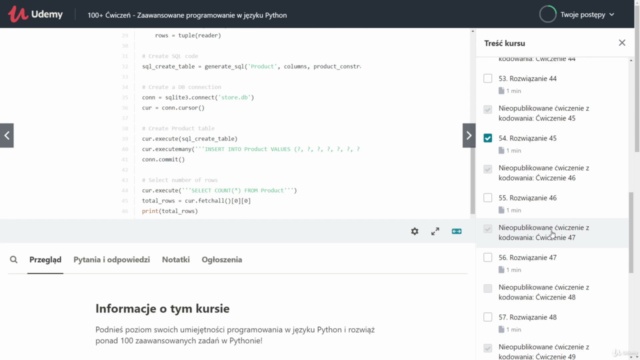Open the Twoje postępy dropdown

click(587, 15)
